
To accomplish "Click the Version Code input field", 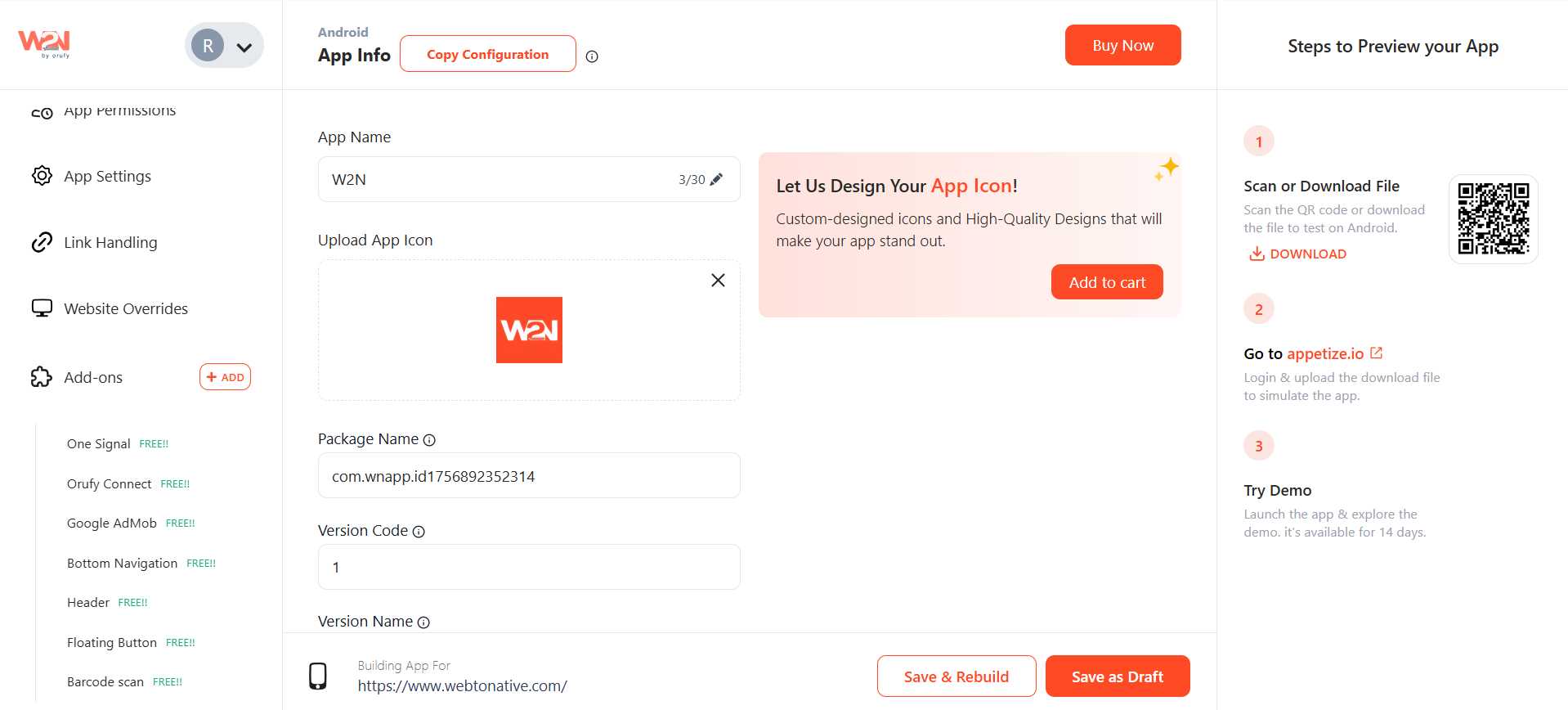I will [x=529, y=567].
